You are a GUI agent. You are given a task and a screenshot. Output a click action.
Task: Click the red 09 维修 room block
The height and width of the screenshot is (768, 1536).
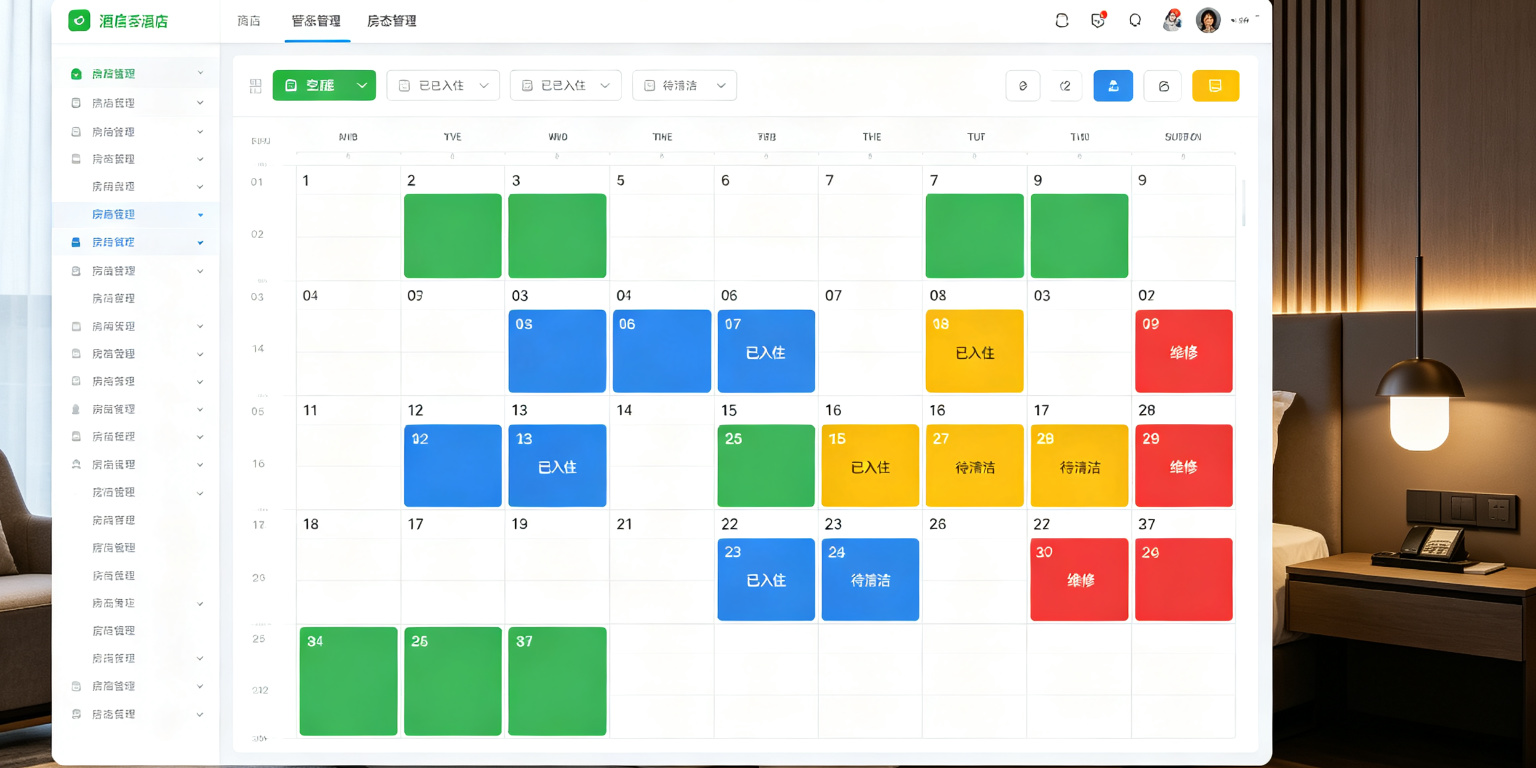1184,351
